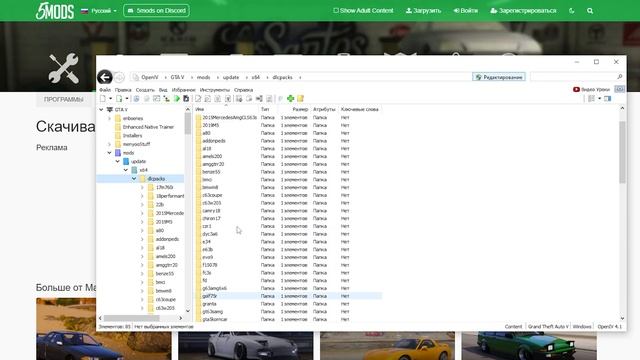Collapse the mods tree node

point(109,153)
